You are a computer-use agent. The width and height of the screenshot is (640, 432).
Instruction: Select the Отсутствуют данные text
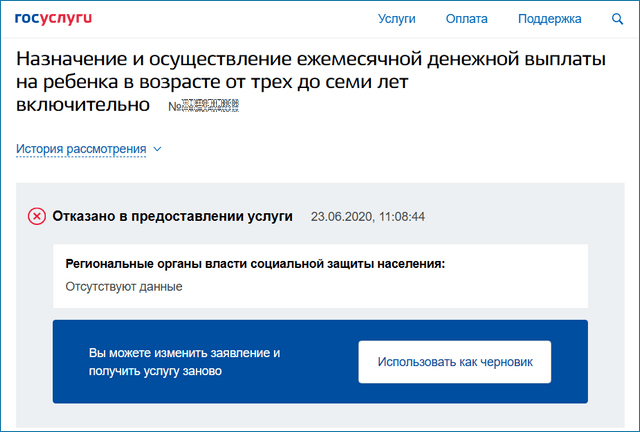[x=124, y=287]
